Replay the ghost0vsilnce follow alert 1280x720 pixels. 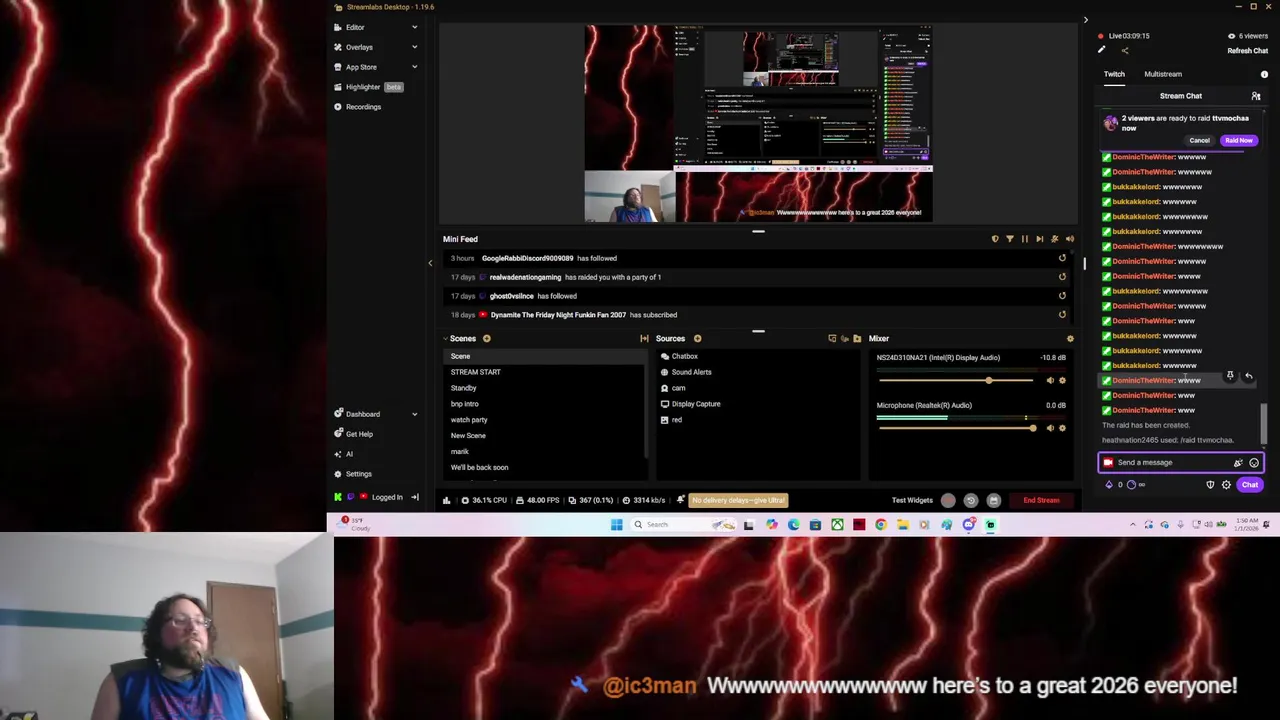click(1062, 296)
